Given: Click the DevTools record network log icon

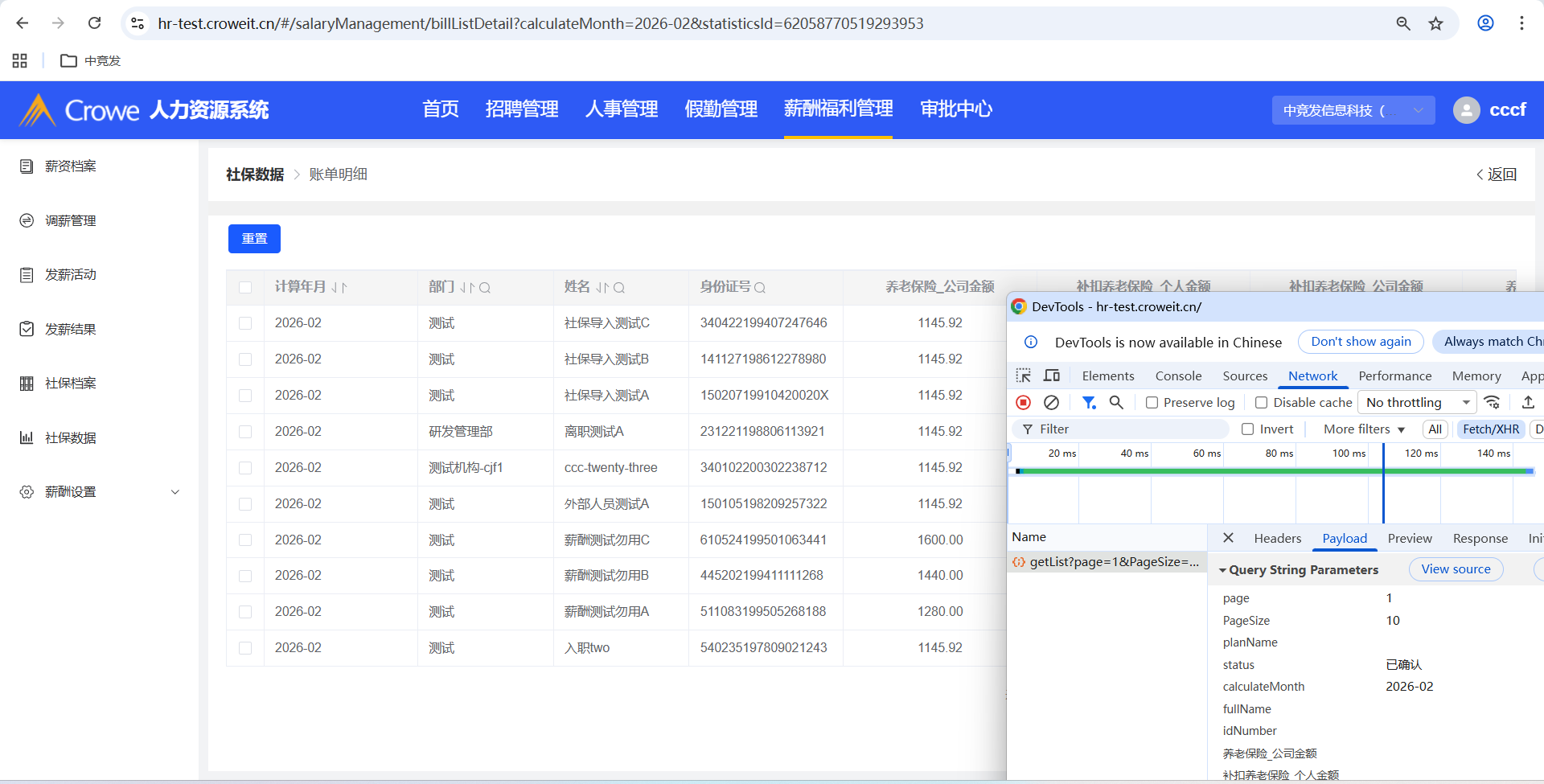Looking at the screenshot, I should click(1023, 402).
